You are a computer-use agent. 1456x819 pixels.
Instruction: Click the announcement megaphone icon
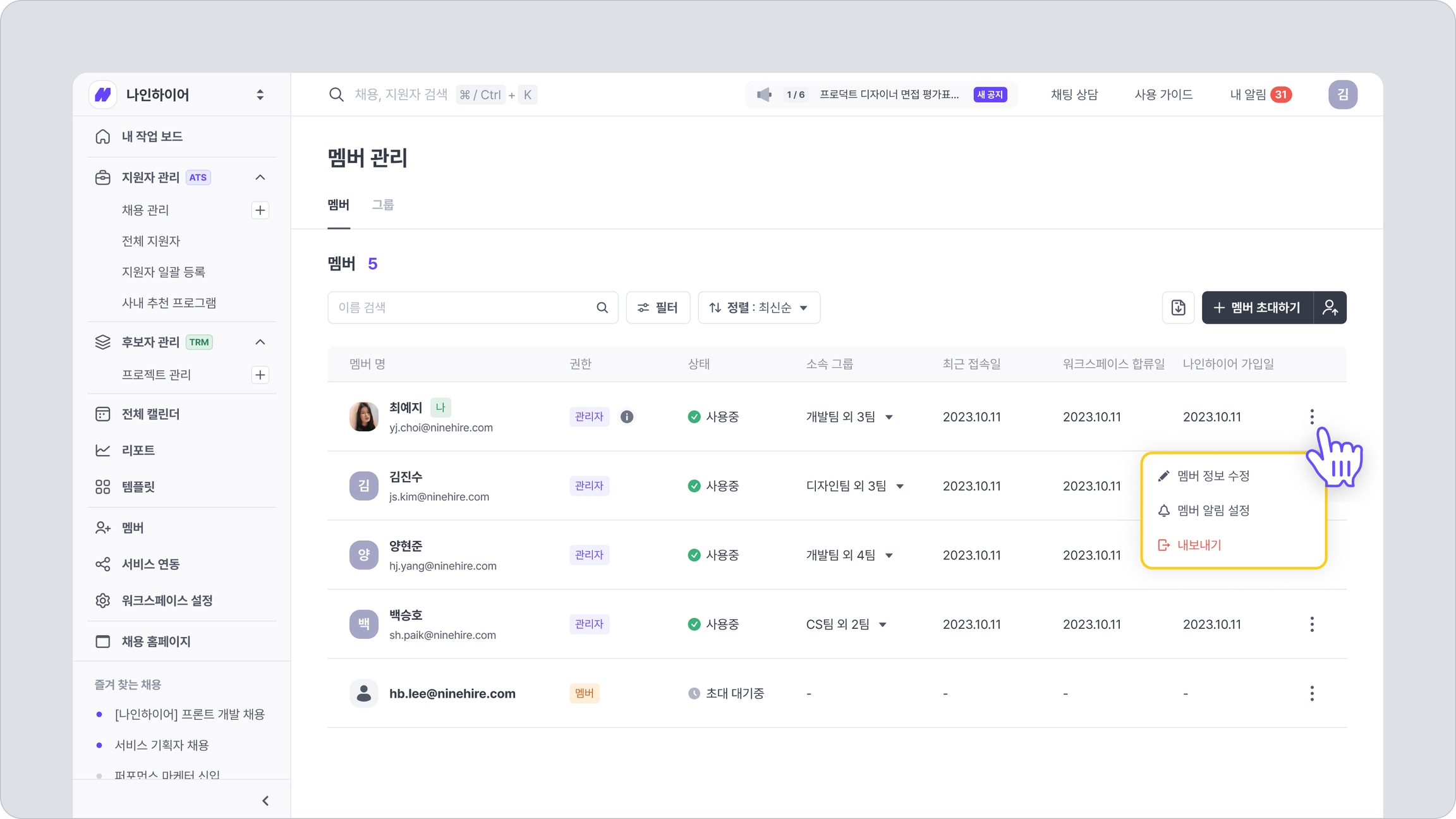click(x=764, y=95)
